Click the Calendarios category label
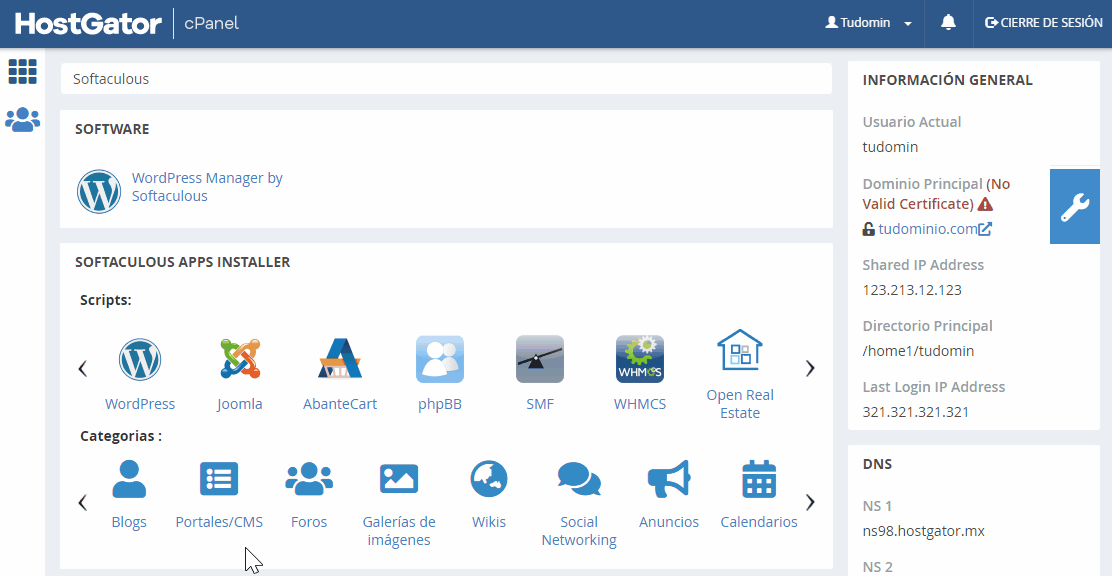 coord(759,522)
